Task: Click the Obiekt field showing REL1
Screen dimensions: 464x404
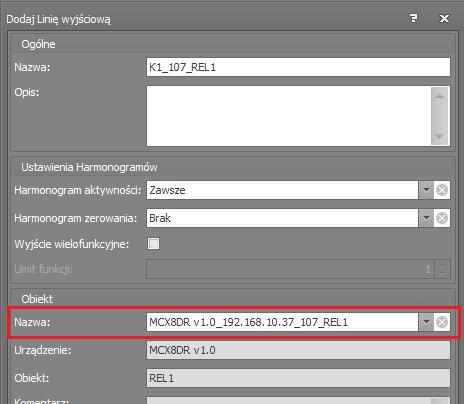Action: (298, 378)
